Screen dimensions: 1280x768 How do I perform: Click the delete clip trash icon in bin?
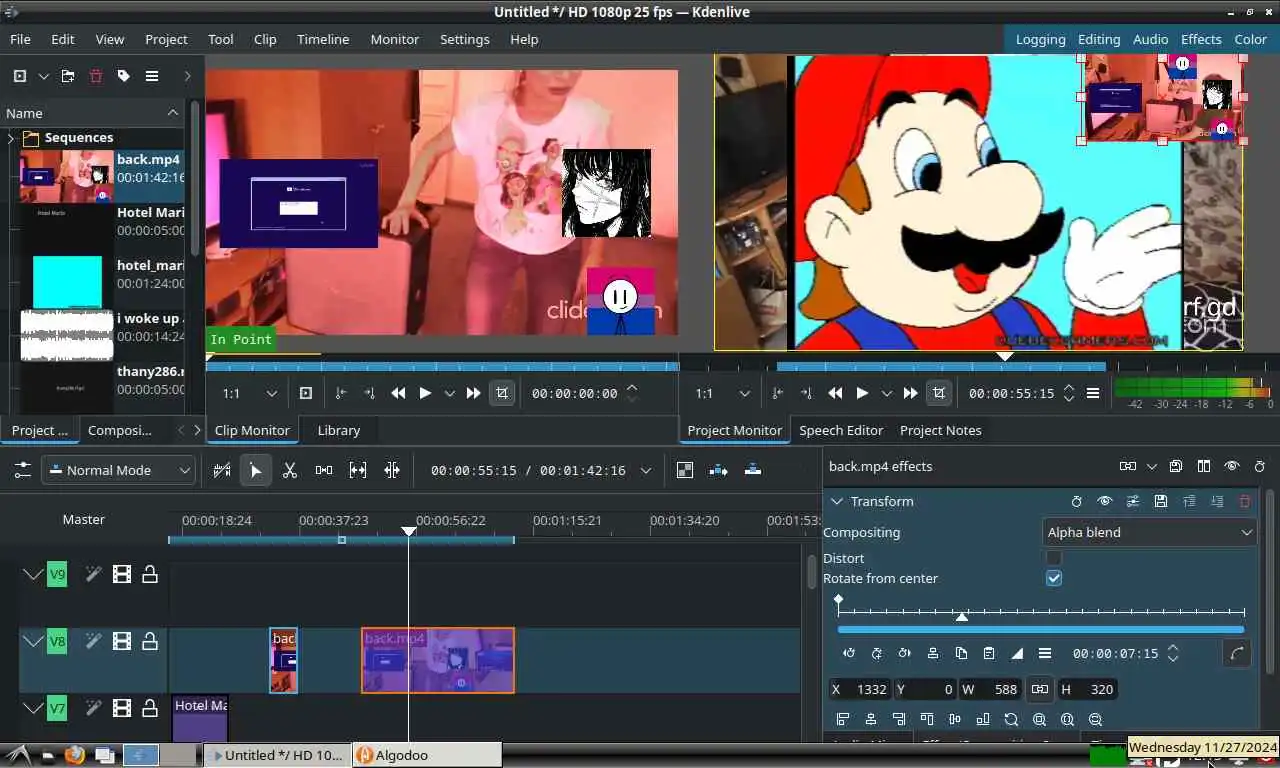[96, 76]
